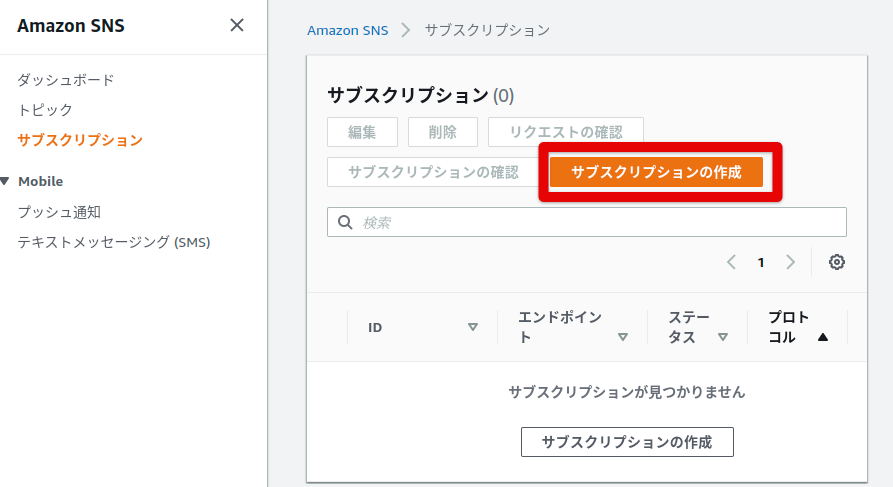The image size is (893, 487).
Task: Open table preferences gear icon
Action: [x=837, y=262]
